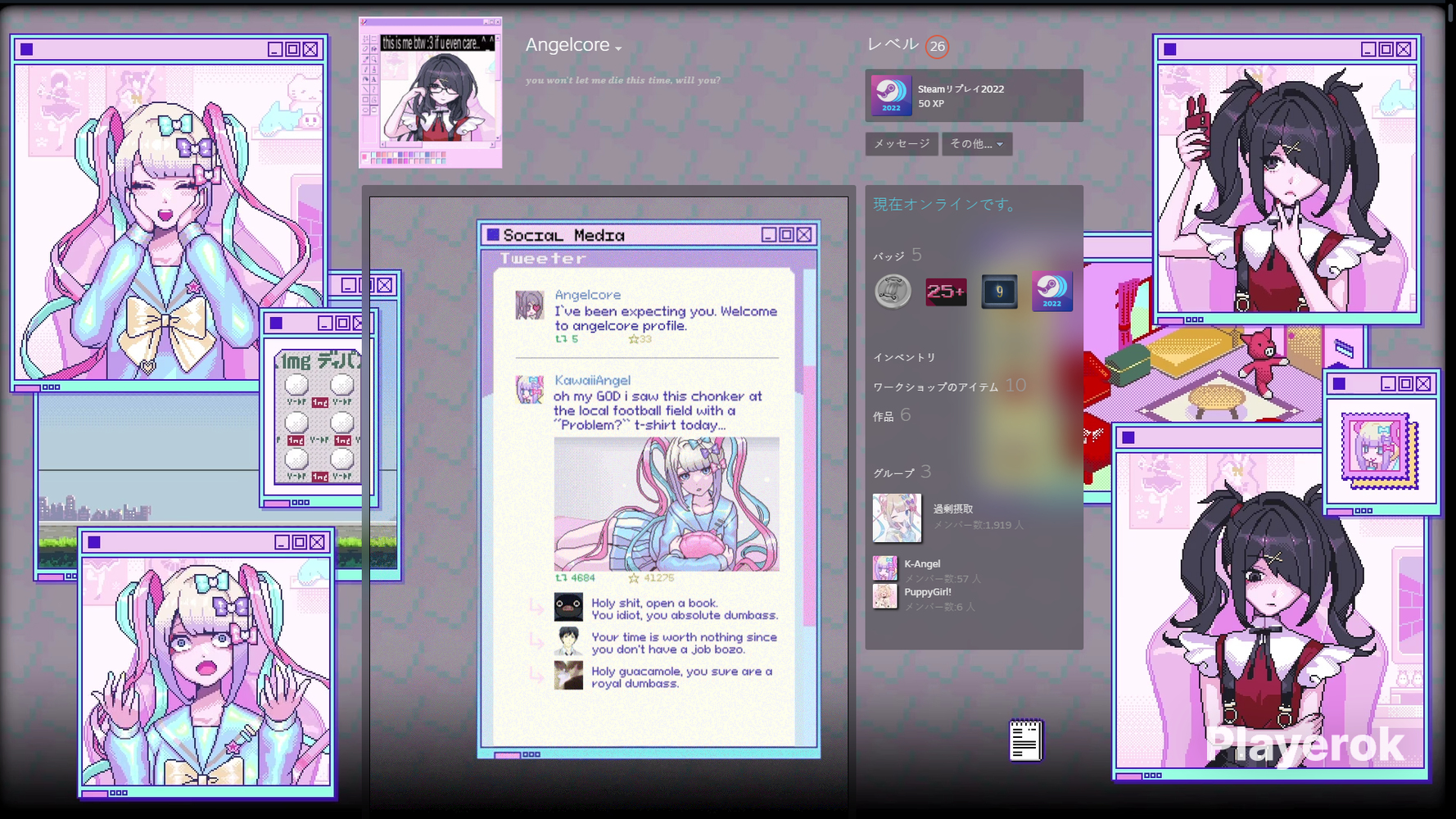The width and height of the screenshot is (1456, 819).
Task: Select the number 9 years badge
Action: (x=999, y=292)
